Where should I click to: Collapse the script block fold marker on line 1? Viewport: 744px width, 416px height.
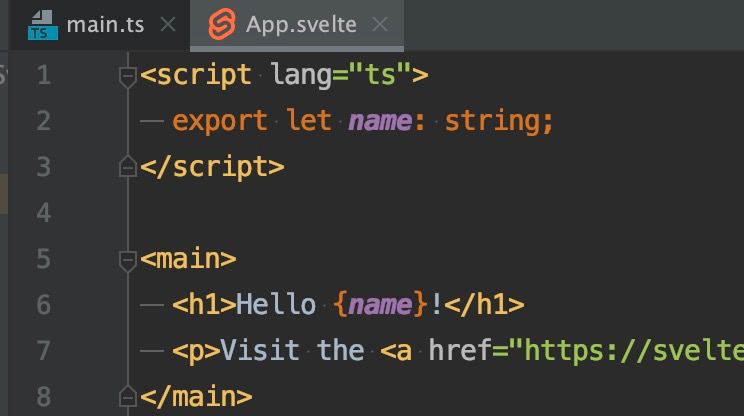tap(128, 76)
